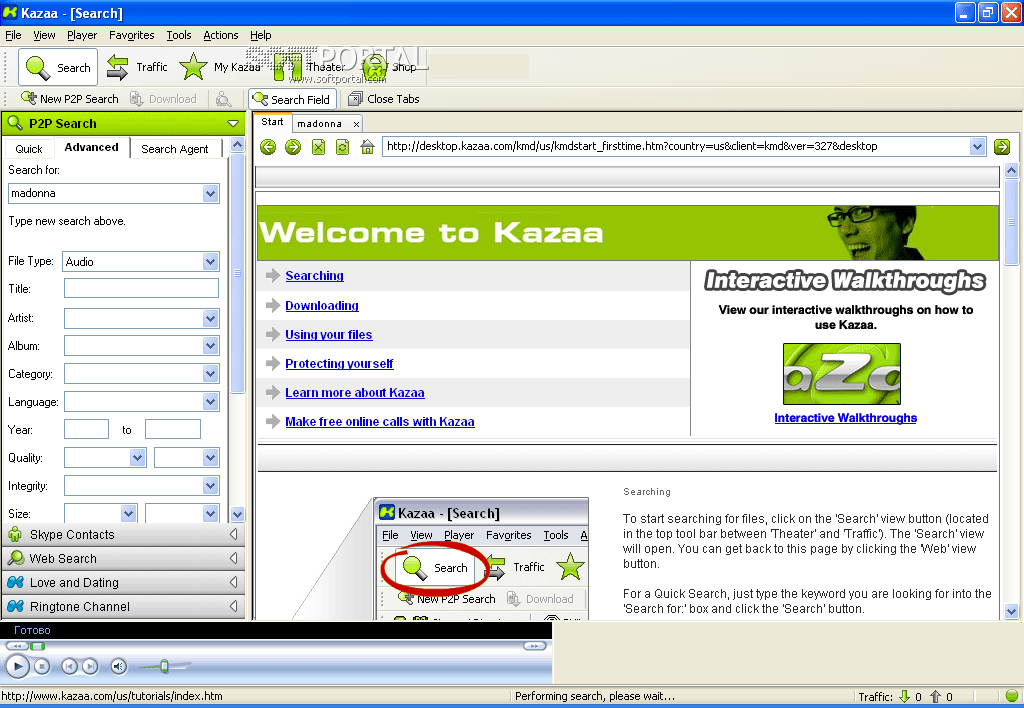Viewport: 1024px width, 708px height.
Task: Open the Integrity dropdown
Action: [x=210, y=486]
